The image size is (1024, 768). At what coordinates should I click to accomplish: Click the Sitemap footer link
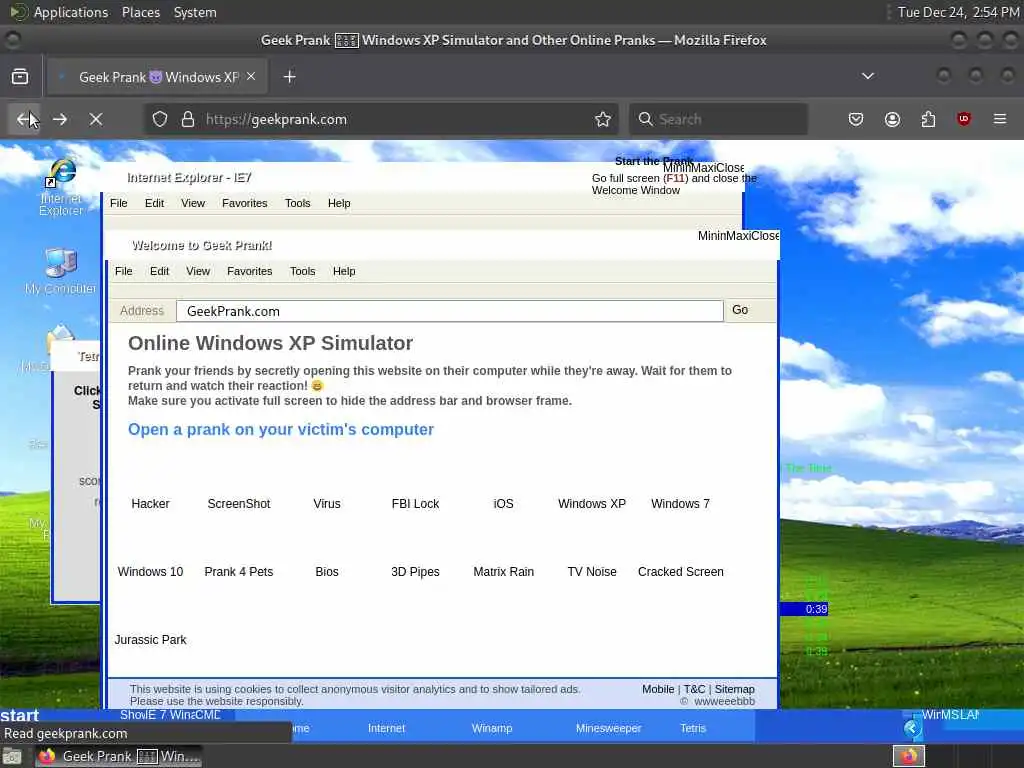pyautogui.click(x=735, y=689)
